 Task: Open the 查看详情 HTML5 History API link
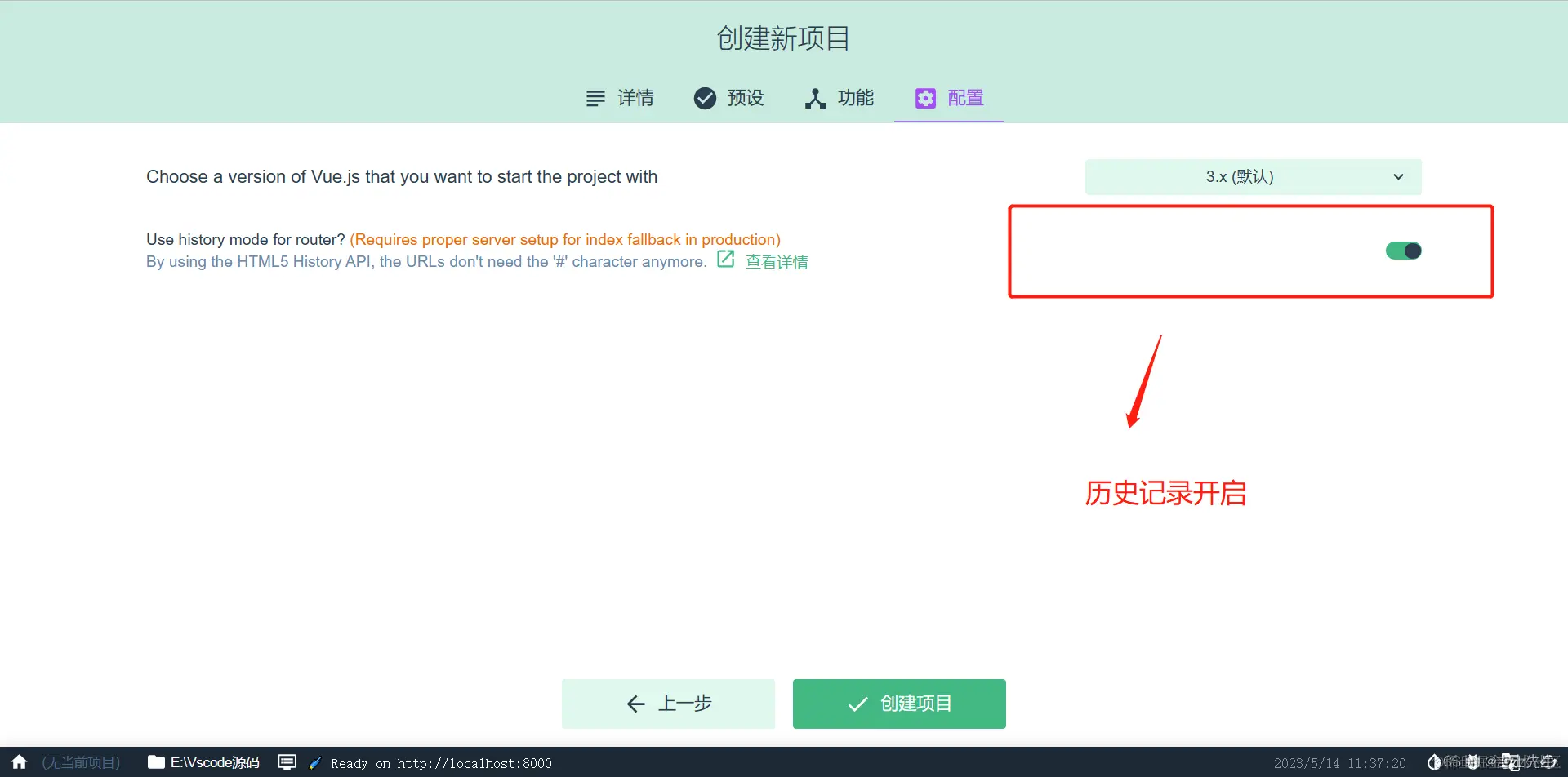(775, 261)
